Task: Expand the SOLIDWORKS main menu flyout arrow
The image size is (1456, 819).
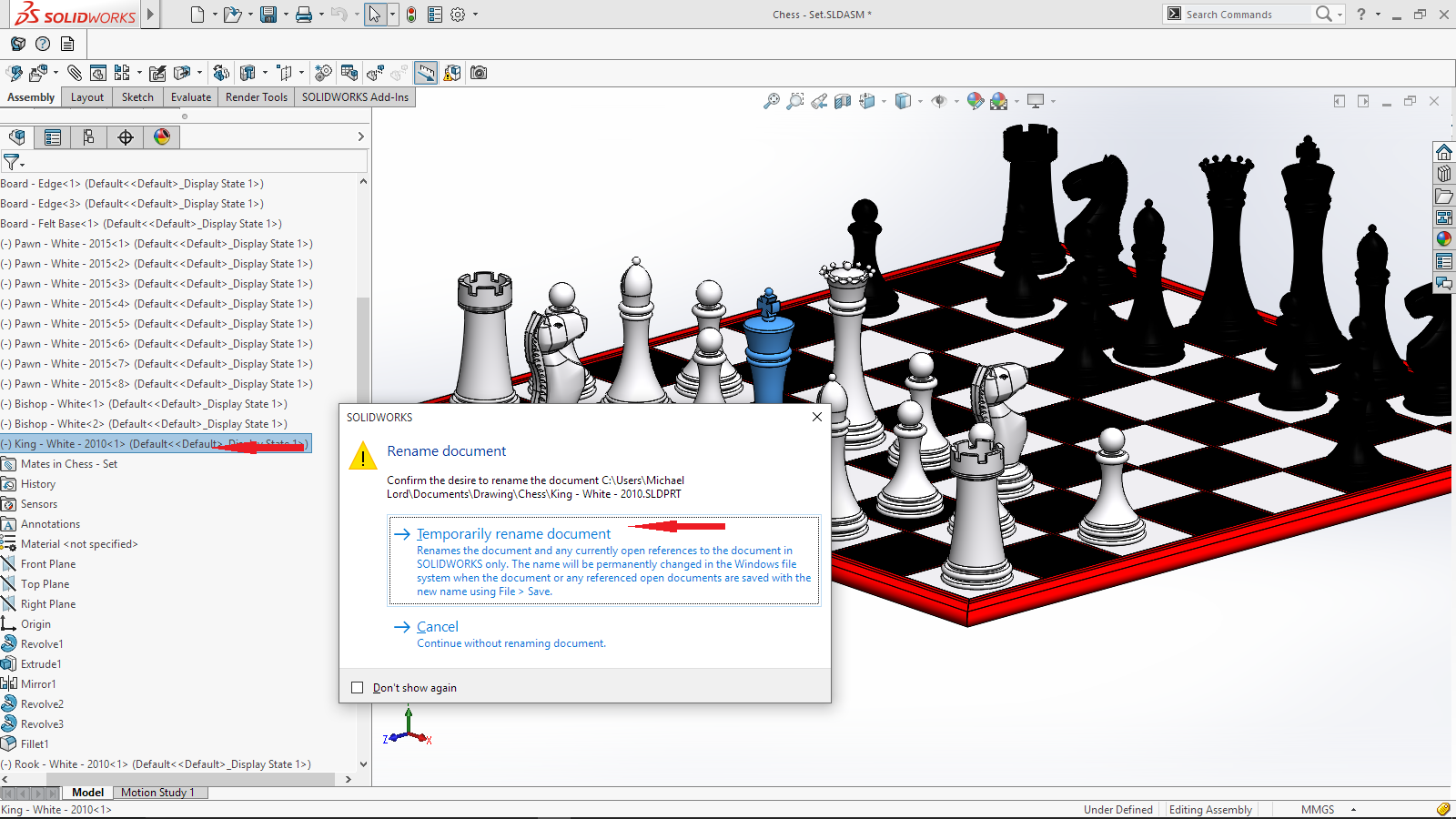Action: 151,15
